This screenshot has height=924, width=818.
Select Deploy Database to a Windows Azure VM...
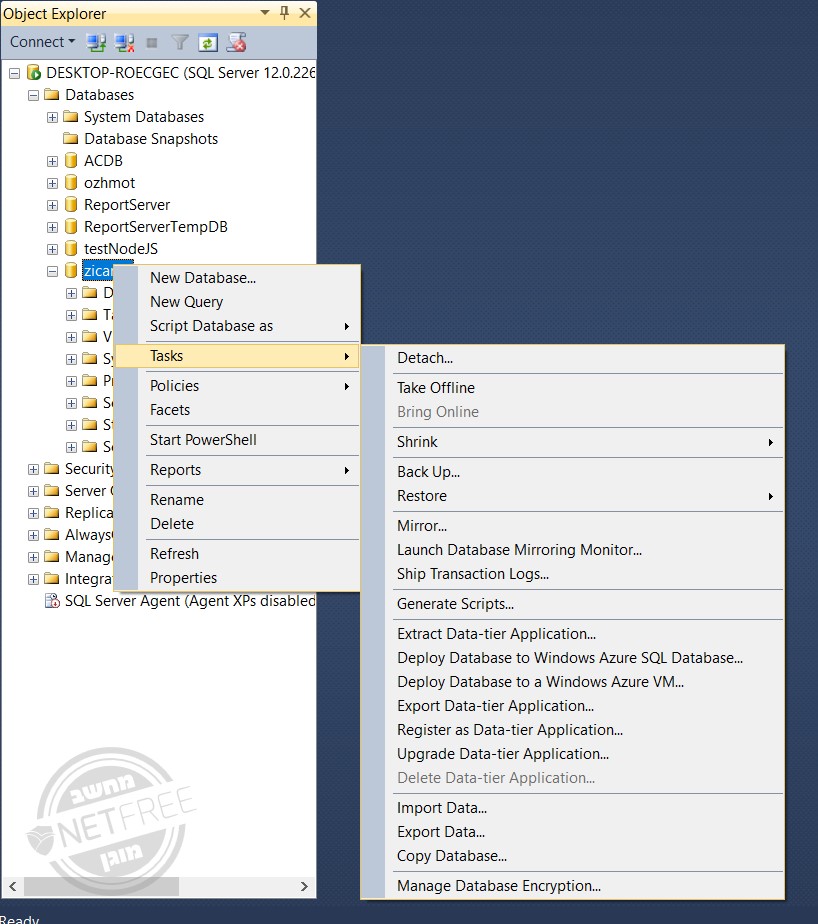pos(573,682)
